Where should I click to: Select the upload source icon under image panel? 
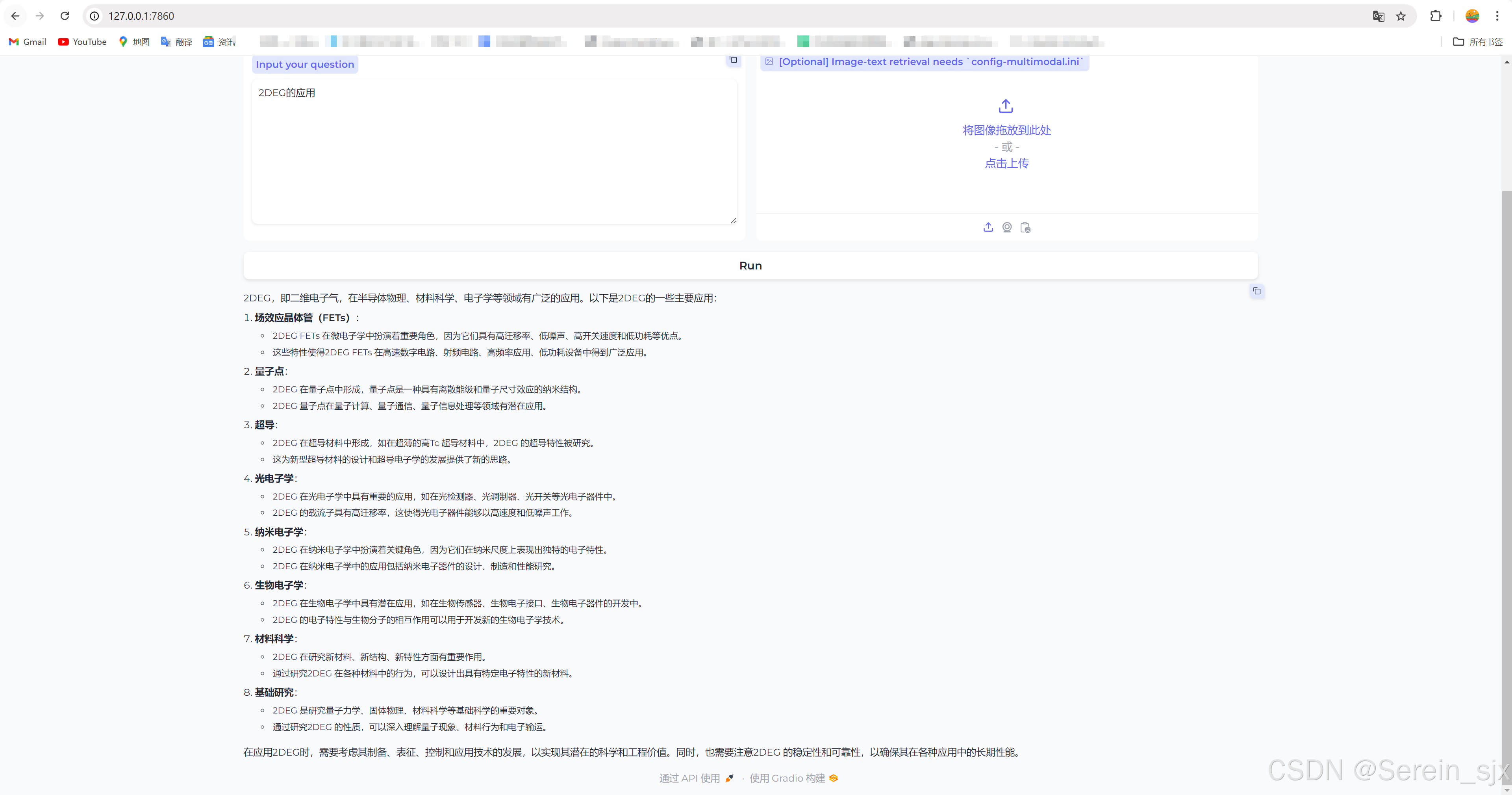(988, 227)
